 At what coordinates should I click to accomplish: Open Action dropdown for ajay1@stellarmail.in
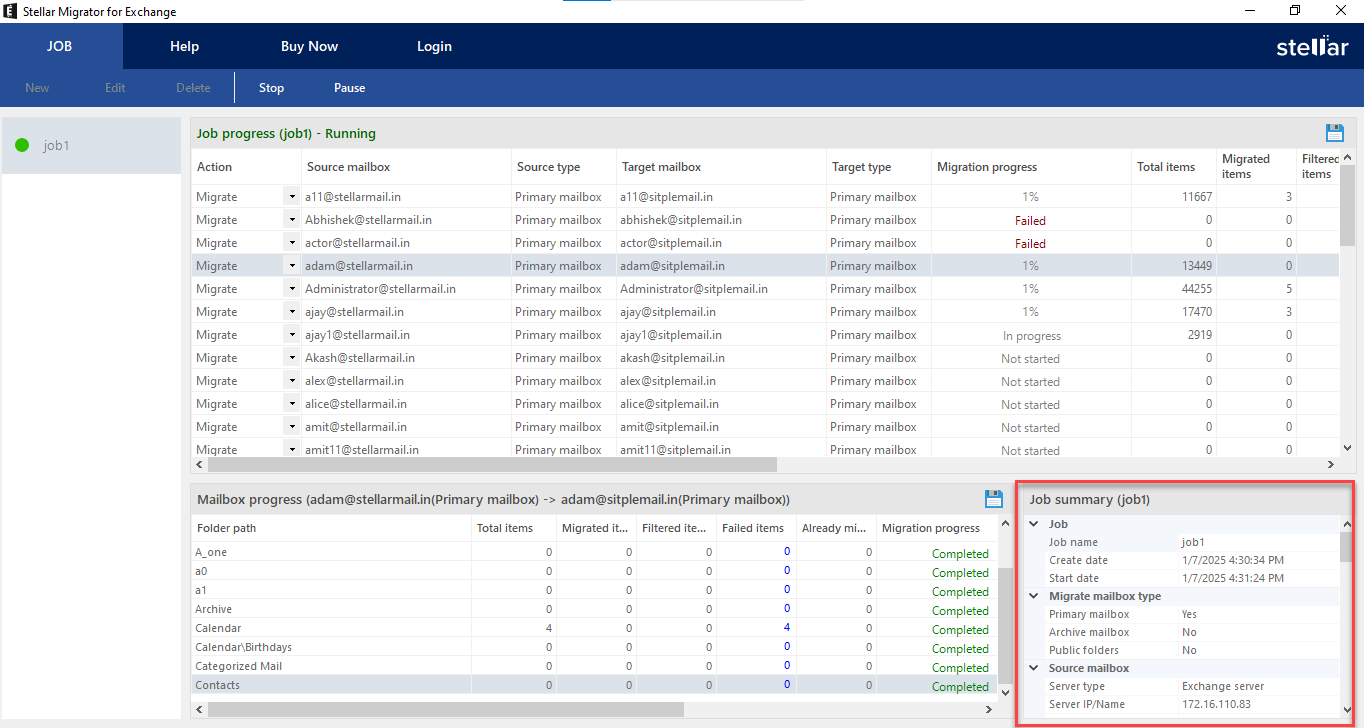tap(292, 335)
